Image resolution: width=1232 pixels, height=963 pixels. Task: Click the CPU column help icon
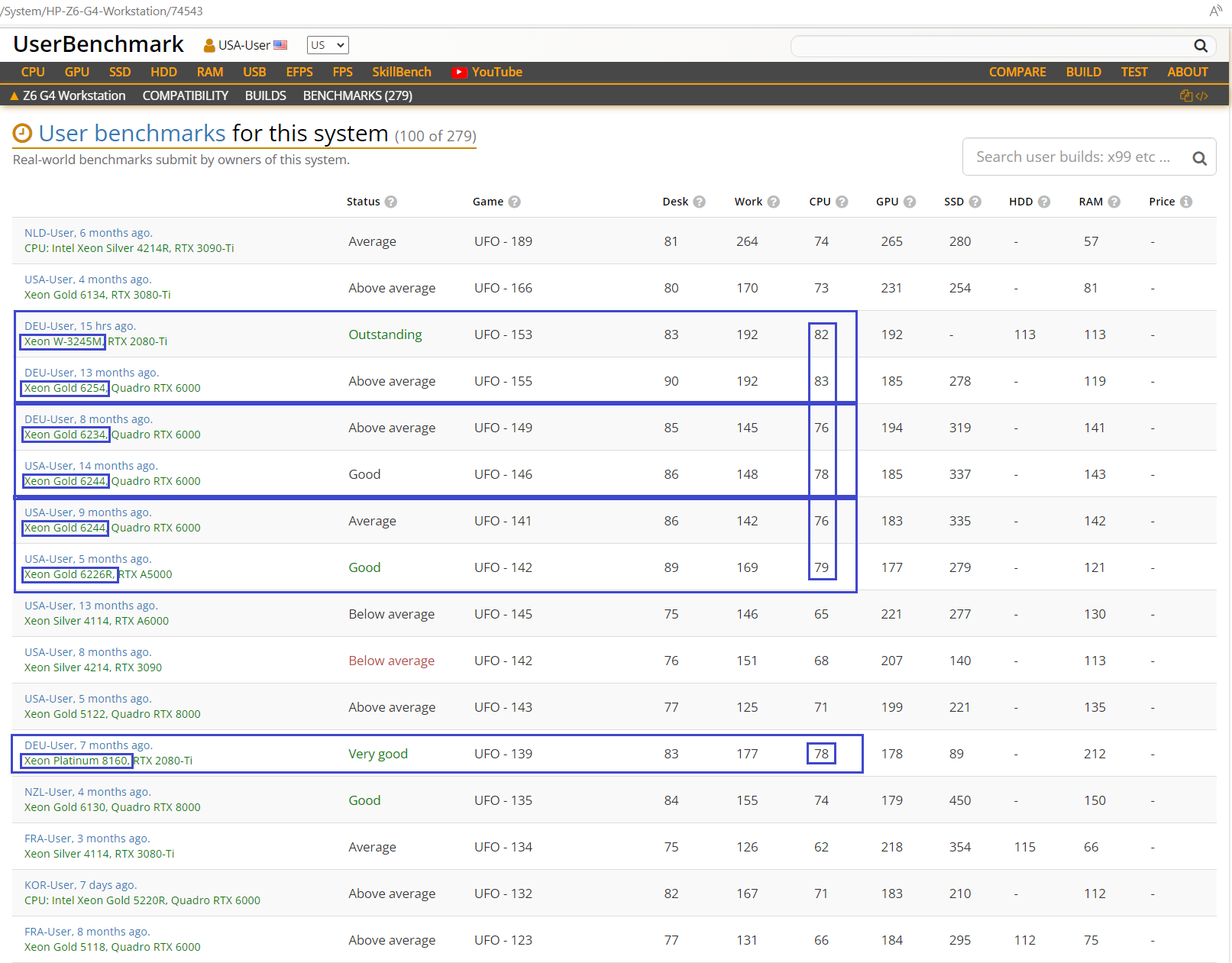tap(842, 202)
